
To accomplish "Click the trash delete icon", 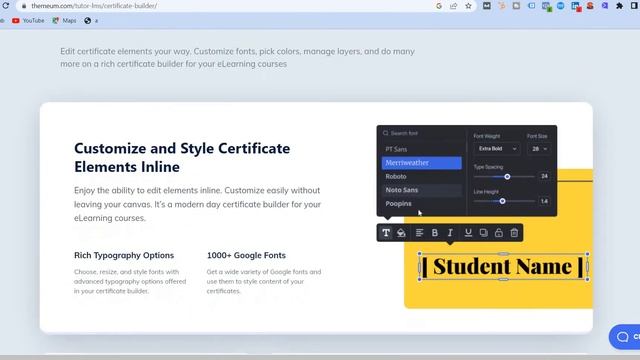I will 514,233.
